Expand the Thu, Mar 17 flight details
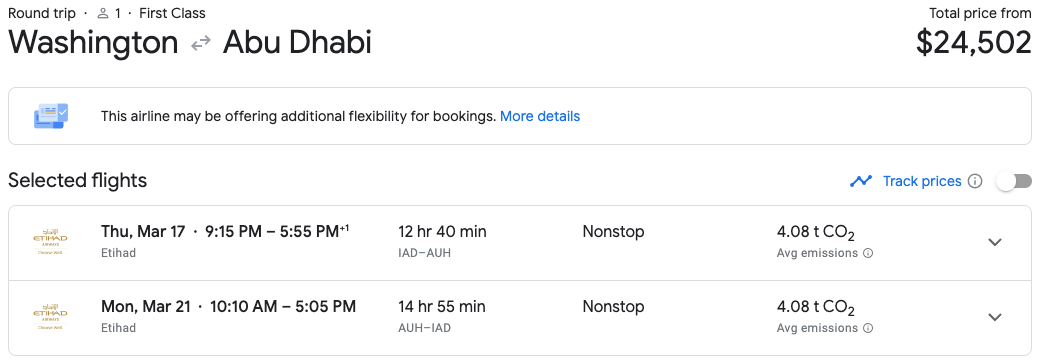Screen dimensions: 1037x363 (995, 242)
